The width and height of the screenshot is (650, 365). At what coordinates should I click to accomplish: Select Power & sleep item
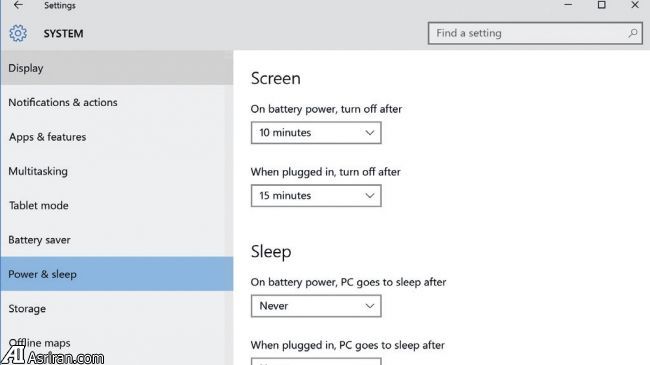pyautogui.click(x=116, y=274)
